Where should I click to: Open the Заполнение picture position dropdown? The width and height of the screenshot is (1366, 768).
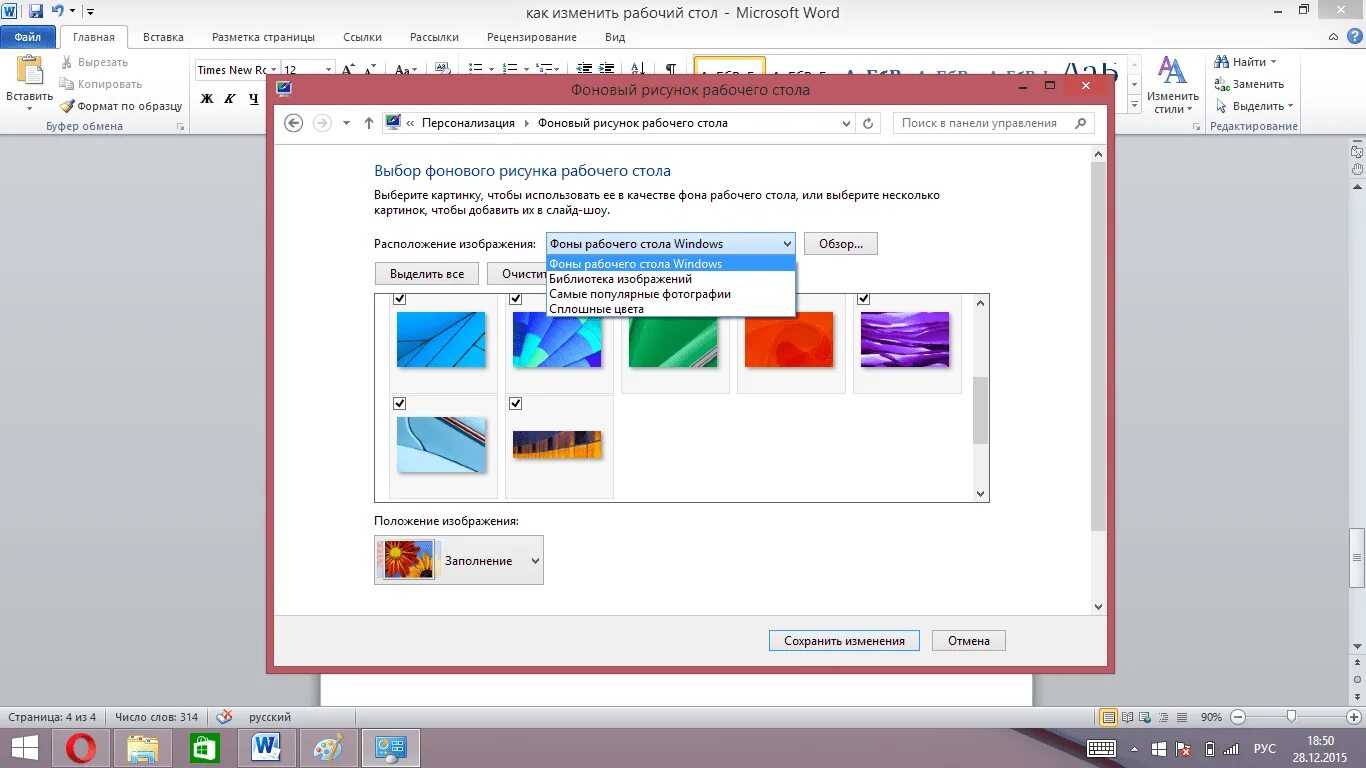click(459, 560)
